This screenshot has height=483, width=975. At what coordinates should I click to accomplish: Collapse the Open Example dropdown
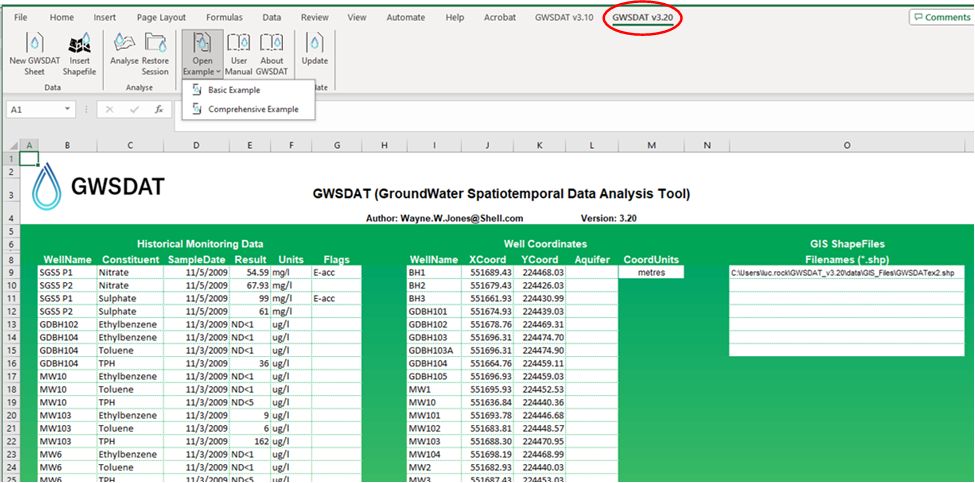pyautogui.click(x=203, y=54)
